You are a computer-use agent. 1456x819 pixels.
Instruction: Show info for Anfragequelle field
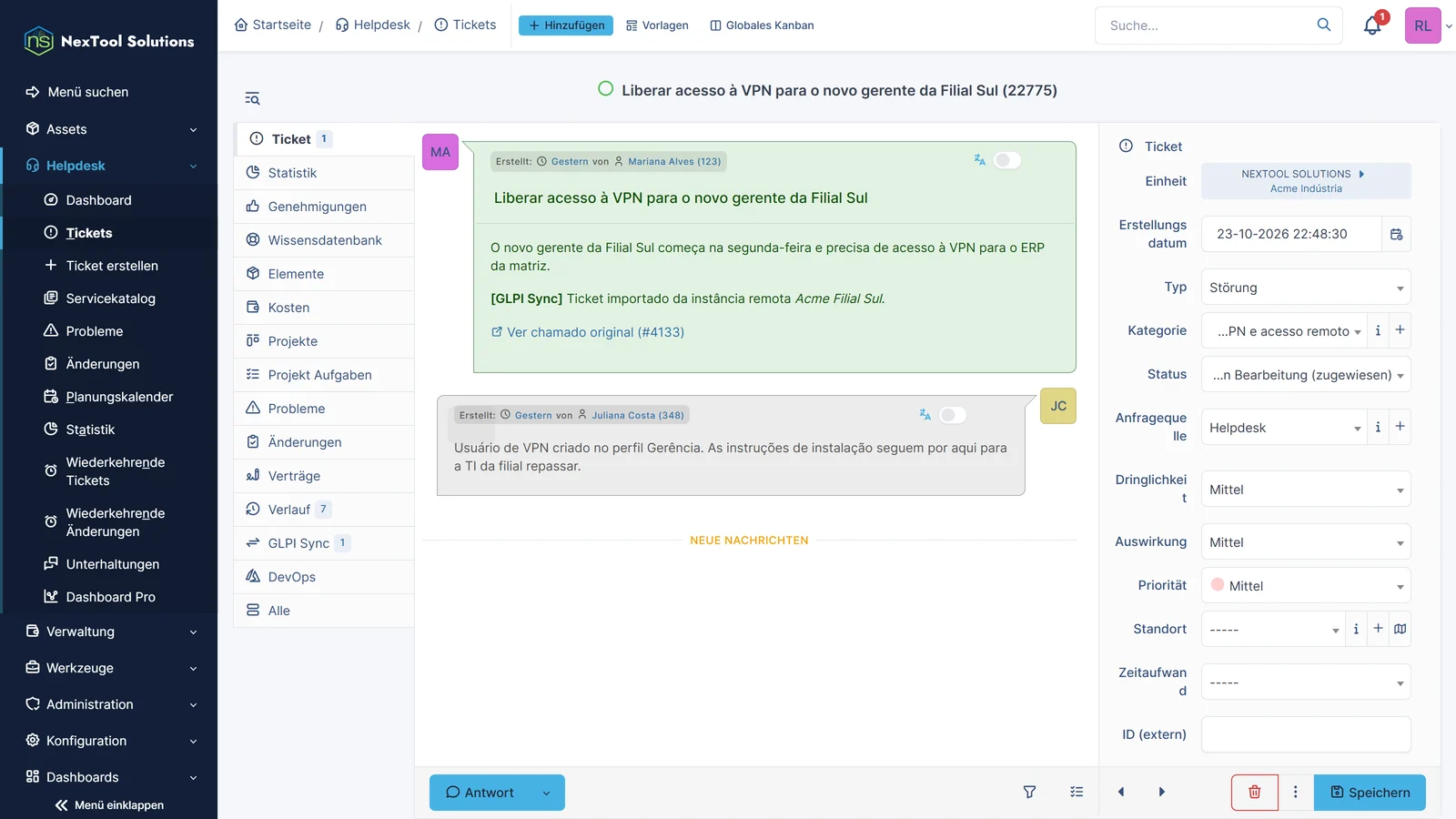point(1378,427)
